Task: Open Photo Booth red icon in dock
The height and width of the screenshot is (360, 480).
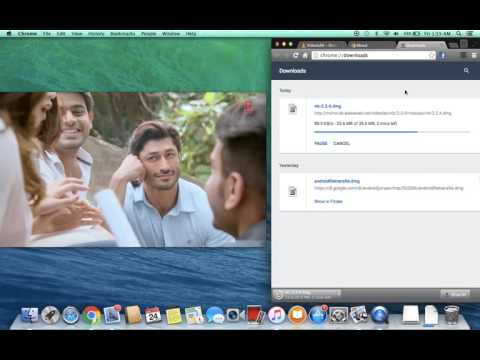Action: [256, 315]
